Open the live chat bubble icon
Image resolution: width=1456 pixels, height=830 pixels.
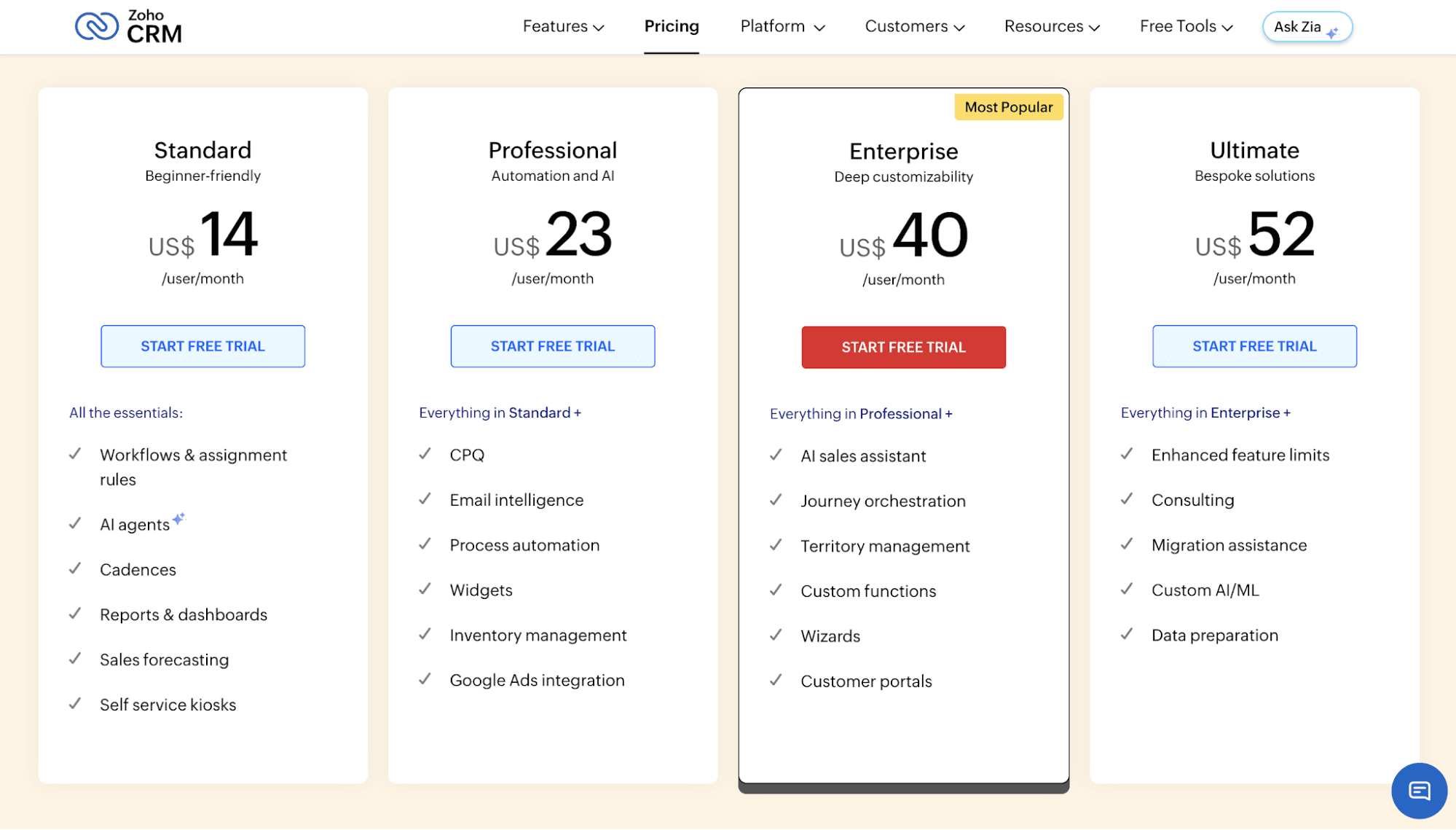pyautogui.click(x=1419, y=791)
